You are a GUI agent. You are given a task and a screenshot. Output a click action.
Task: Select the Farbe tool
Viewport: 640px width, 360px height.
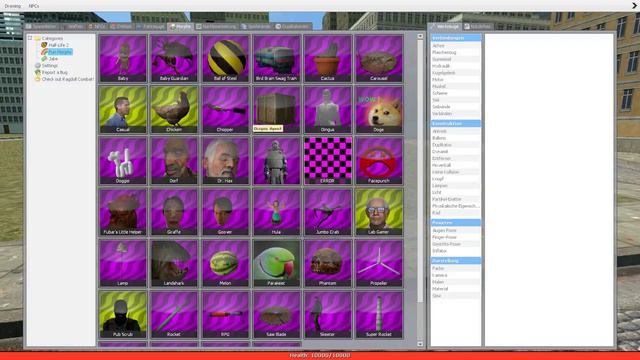(x=456, y=268)
